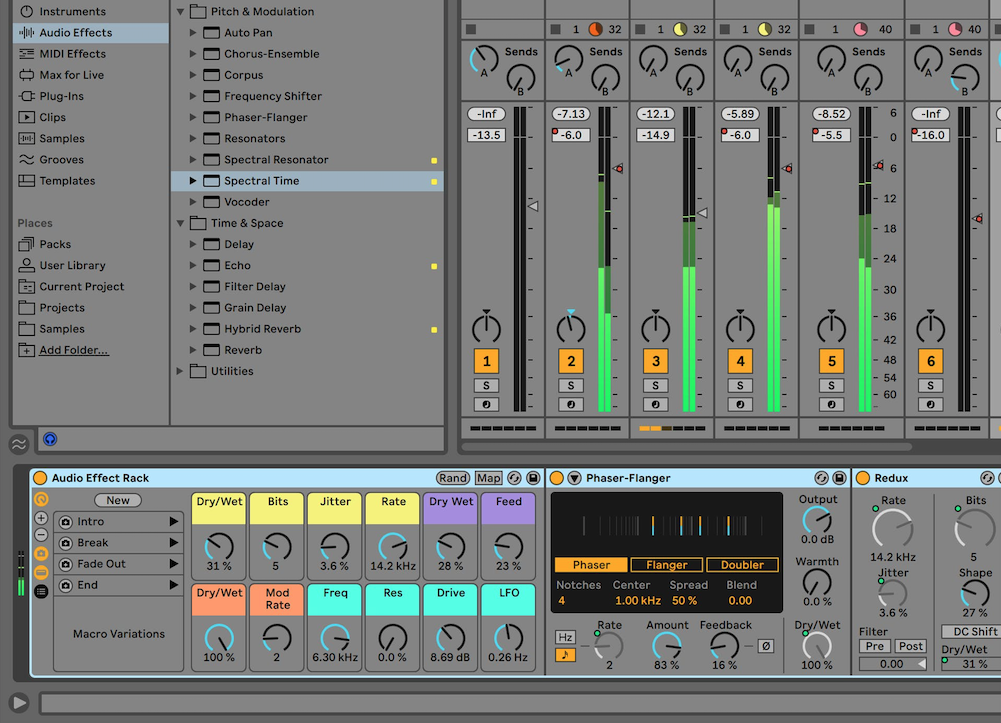This screenshot has height=723, width=1001.
Task: Select MIDI Effects in browser categories
Action: click(71, 54)
